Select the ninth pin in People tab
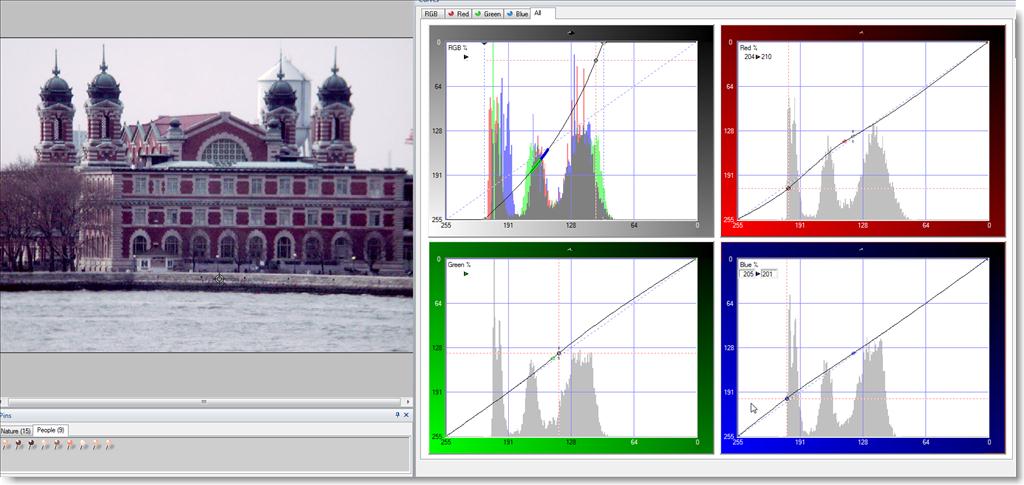The height and width of the screenshot is (485, 1024). click(109, 445)
